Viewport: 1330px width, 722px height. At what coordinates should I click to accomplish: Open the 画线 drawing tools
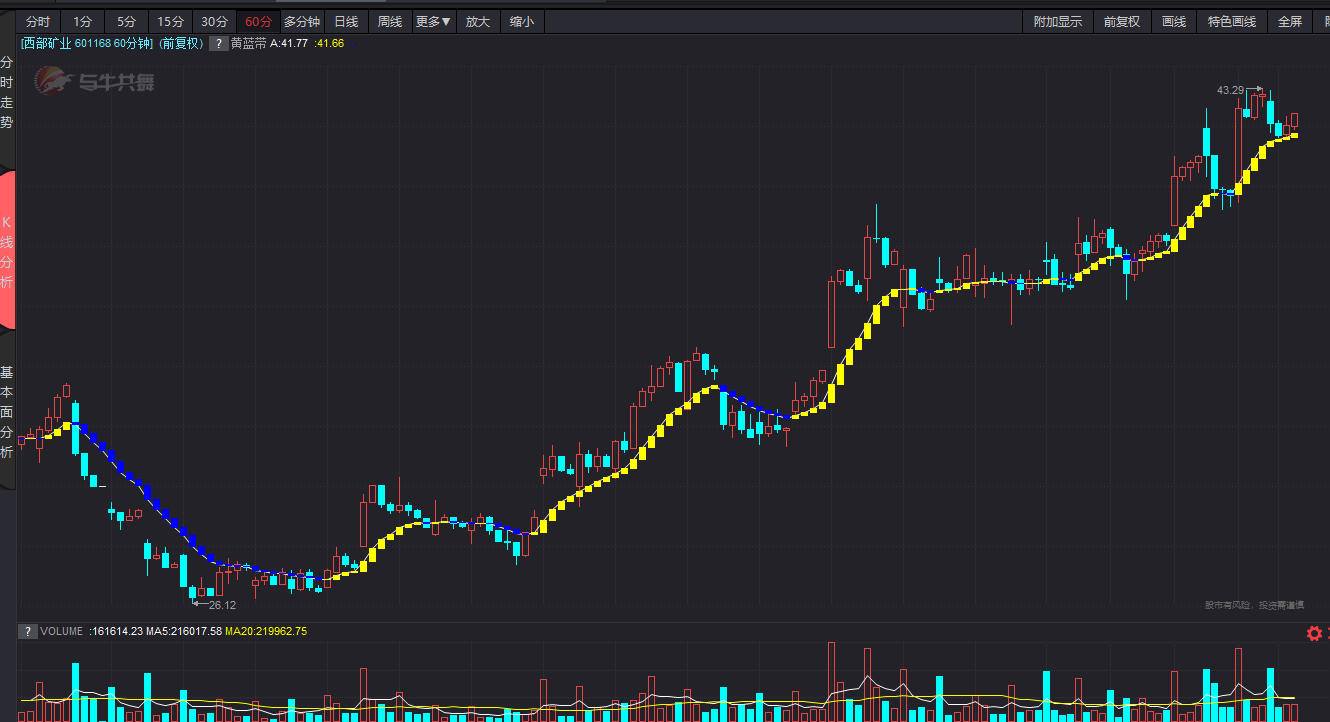point(1174,22)
